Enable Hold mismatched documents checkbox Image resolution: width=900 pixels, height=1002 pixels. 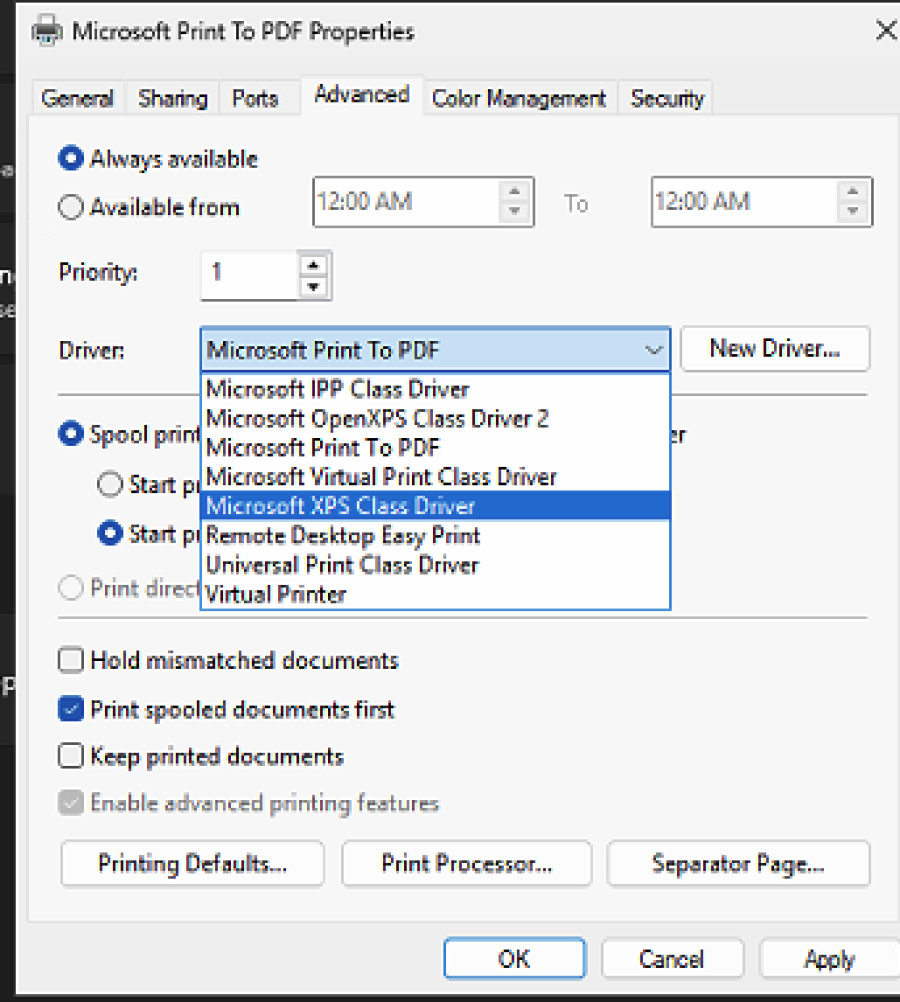tap(71, 661)
